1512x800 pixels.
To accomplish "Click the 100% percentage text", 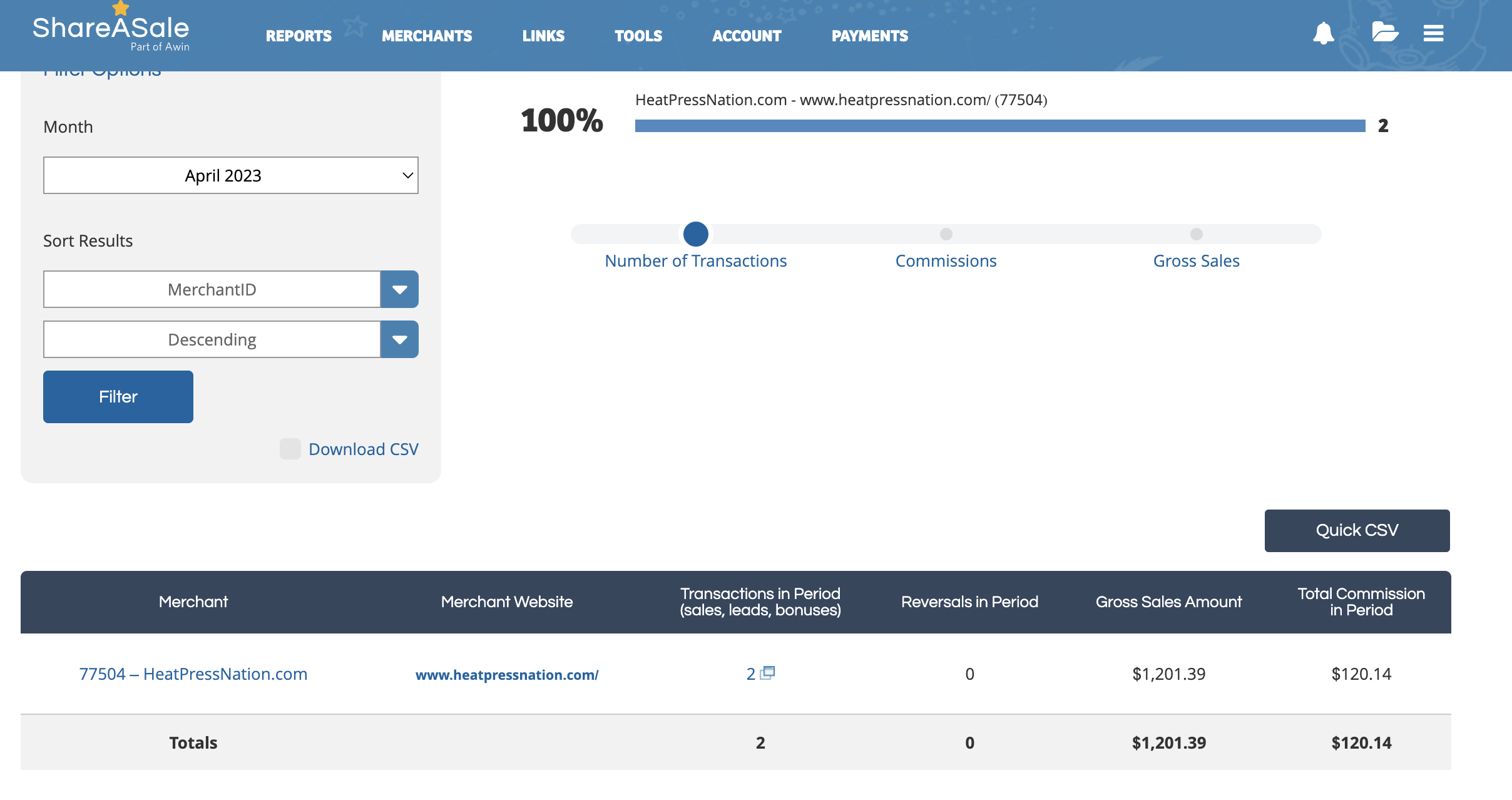I will pyautogui.click(x=562, y=120).
